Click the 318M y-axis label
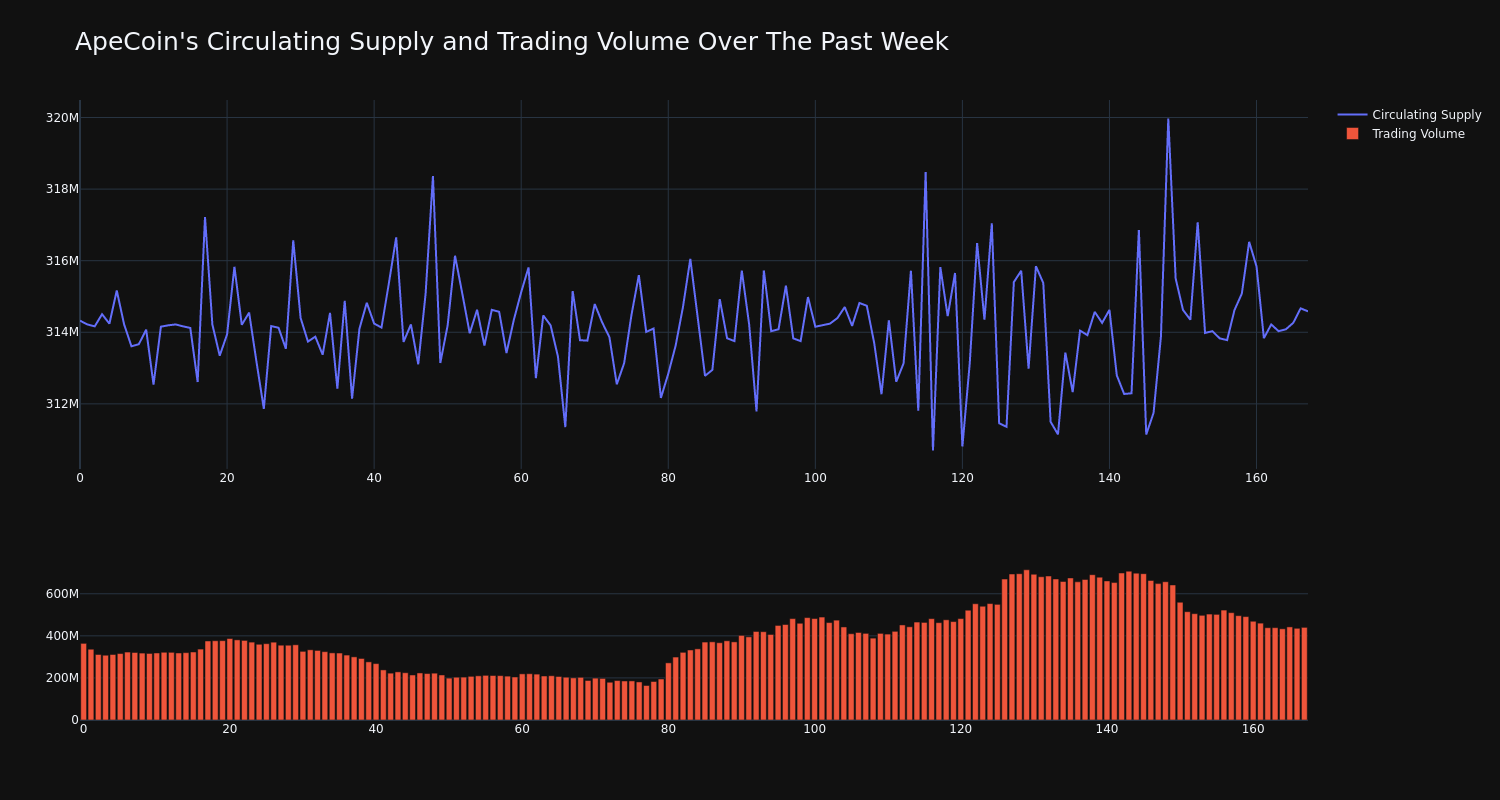 [x=62, y=189]
